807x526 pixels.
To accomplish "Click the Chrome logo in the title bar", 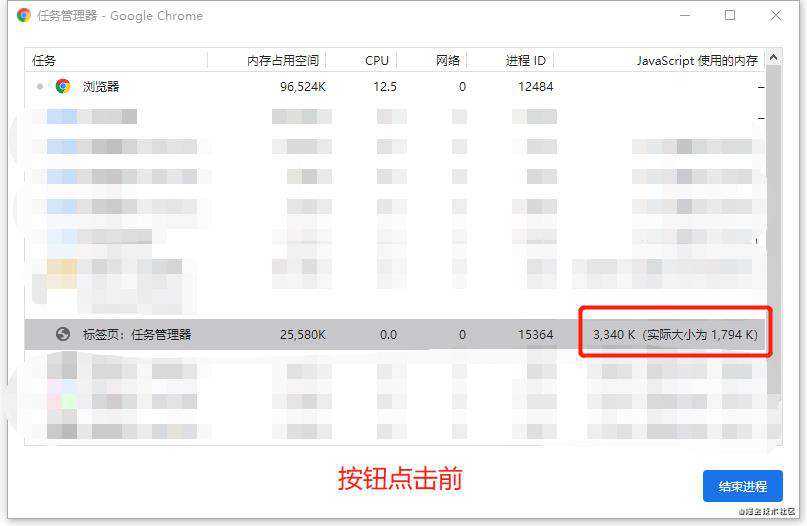I will click(x=24, y=15).
